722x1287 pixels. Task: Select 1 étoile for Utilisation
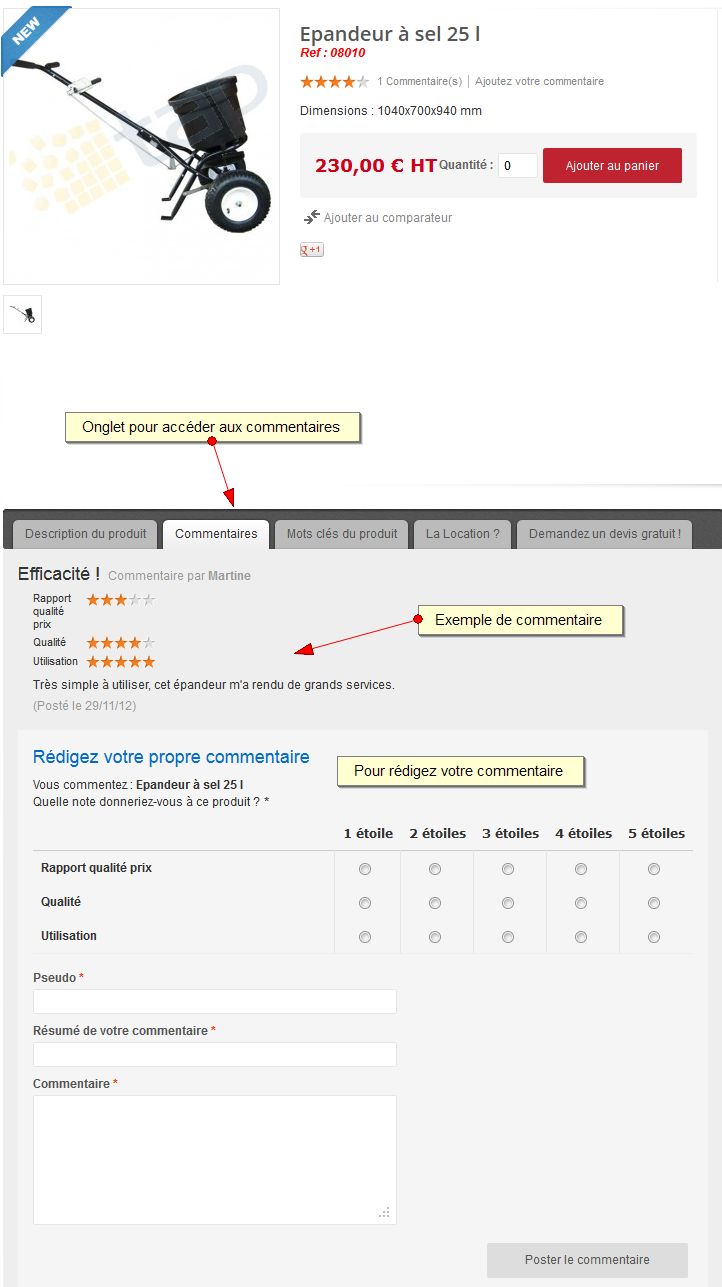[x=365, y=937]
